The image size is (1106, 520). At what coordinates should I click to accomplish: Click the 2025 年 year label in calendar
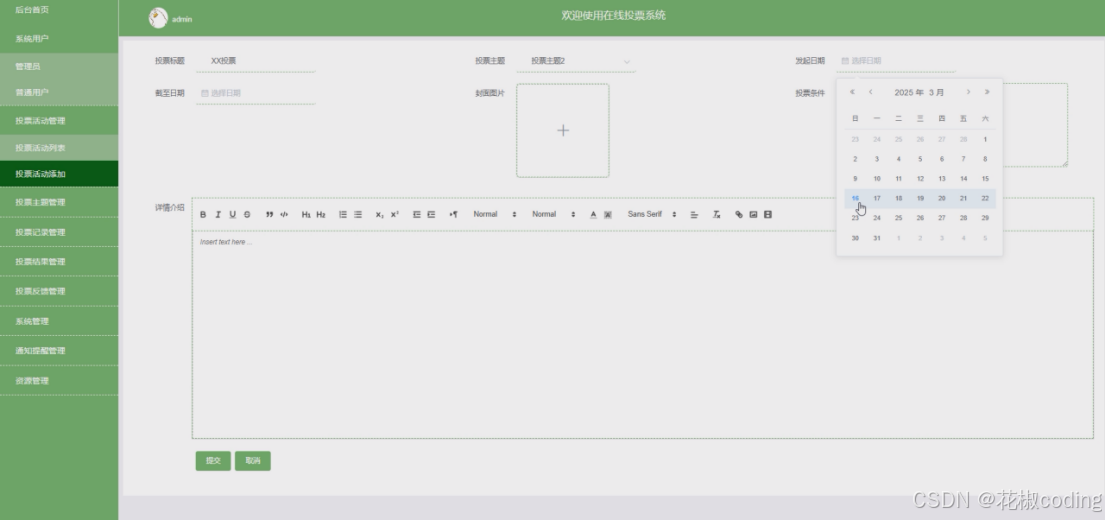point(908,92)
